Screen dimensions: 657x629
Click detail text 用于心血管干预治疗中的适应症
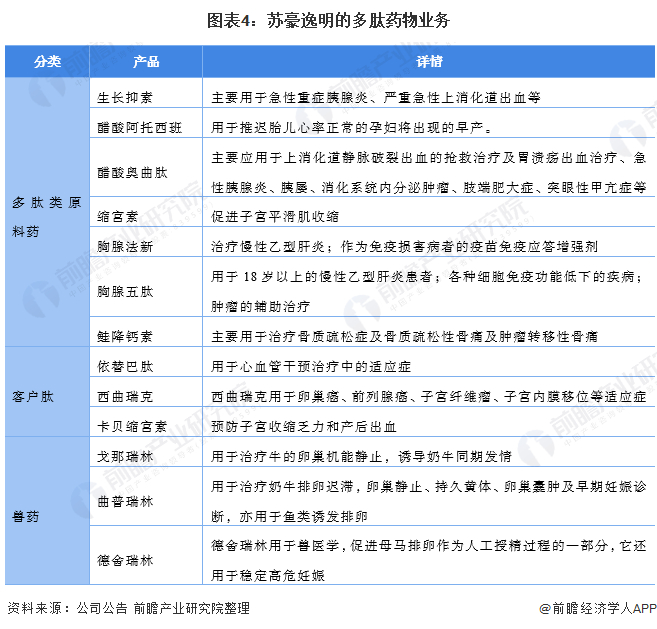310,366
